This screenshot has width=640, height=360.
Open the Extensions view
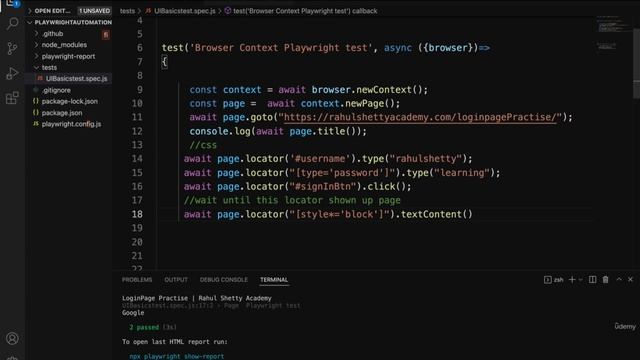pos(12,98)
